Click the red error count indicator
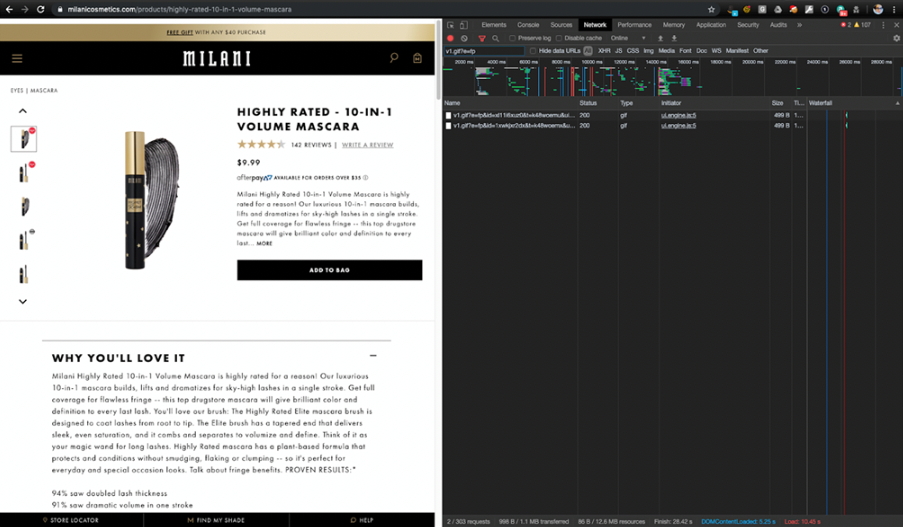This screenshot has width=903, height=527. coord(846,25)
